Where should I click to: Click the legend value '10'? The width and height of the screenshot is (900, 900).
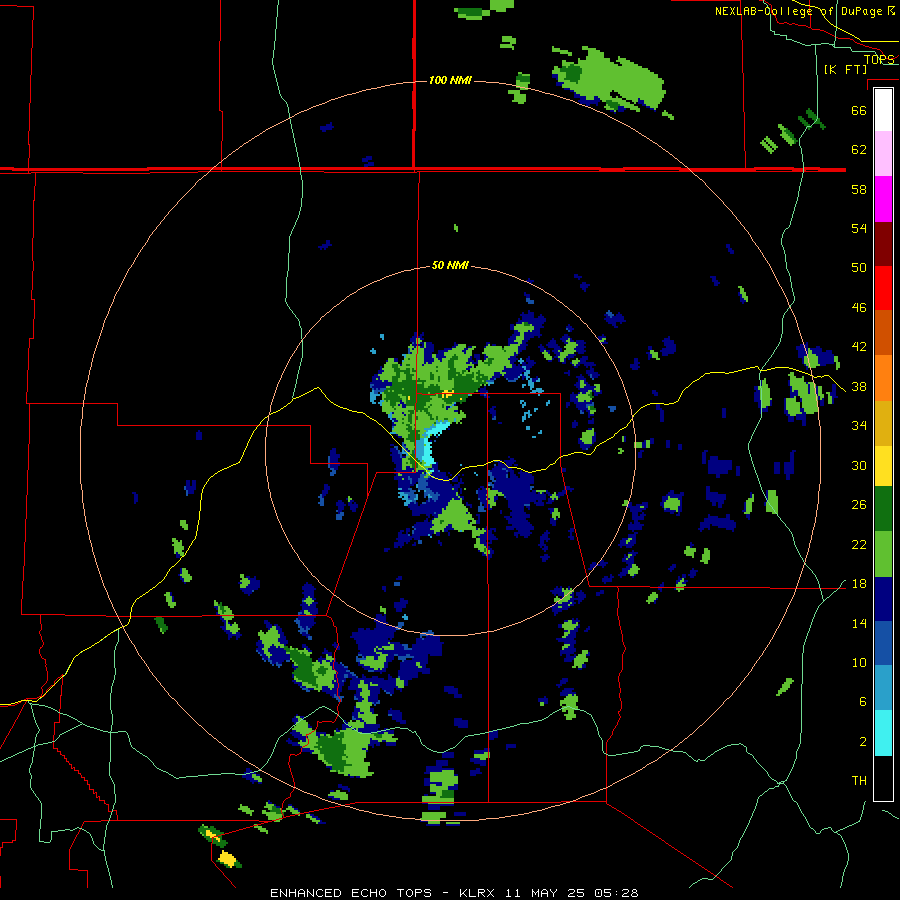859,663
